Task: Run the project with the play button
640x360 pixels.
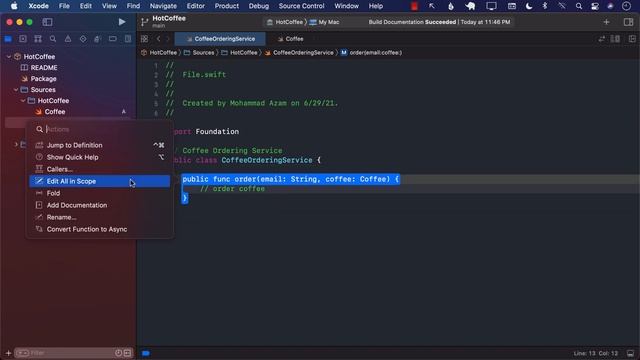Action: 122,22
